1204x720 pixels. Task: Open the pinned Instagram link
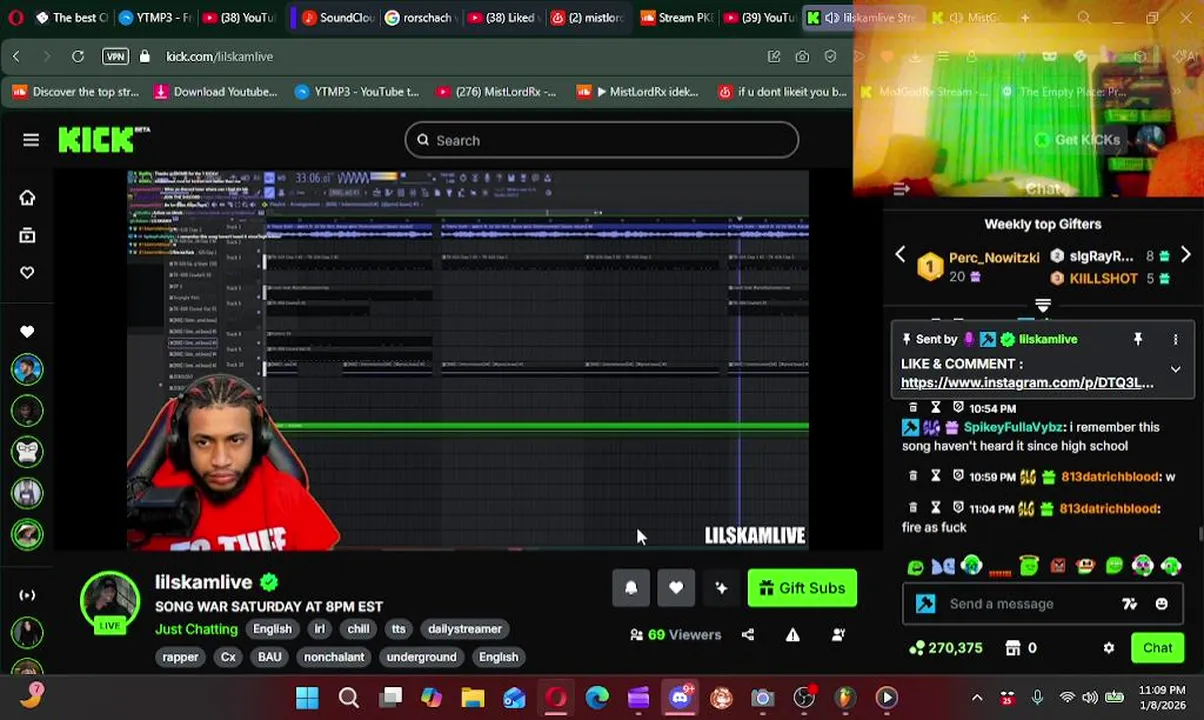pyautogui.click(x=1027, y=383)
